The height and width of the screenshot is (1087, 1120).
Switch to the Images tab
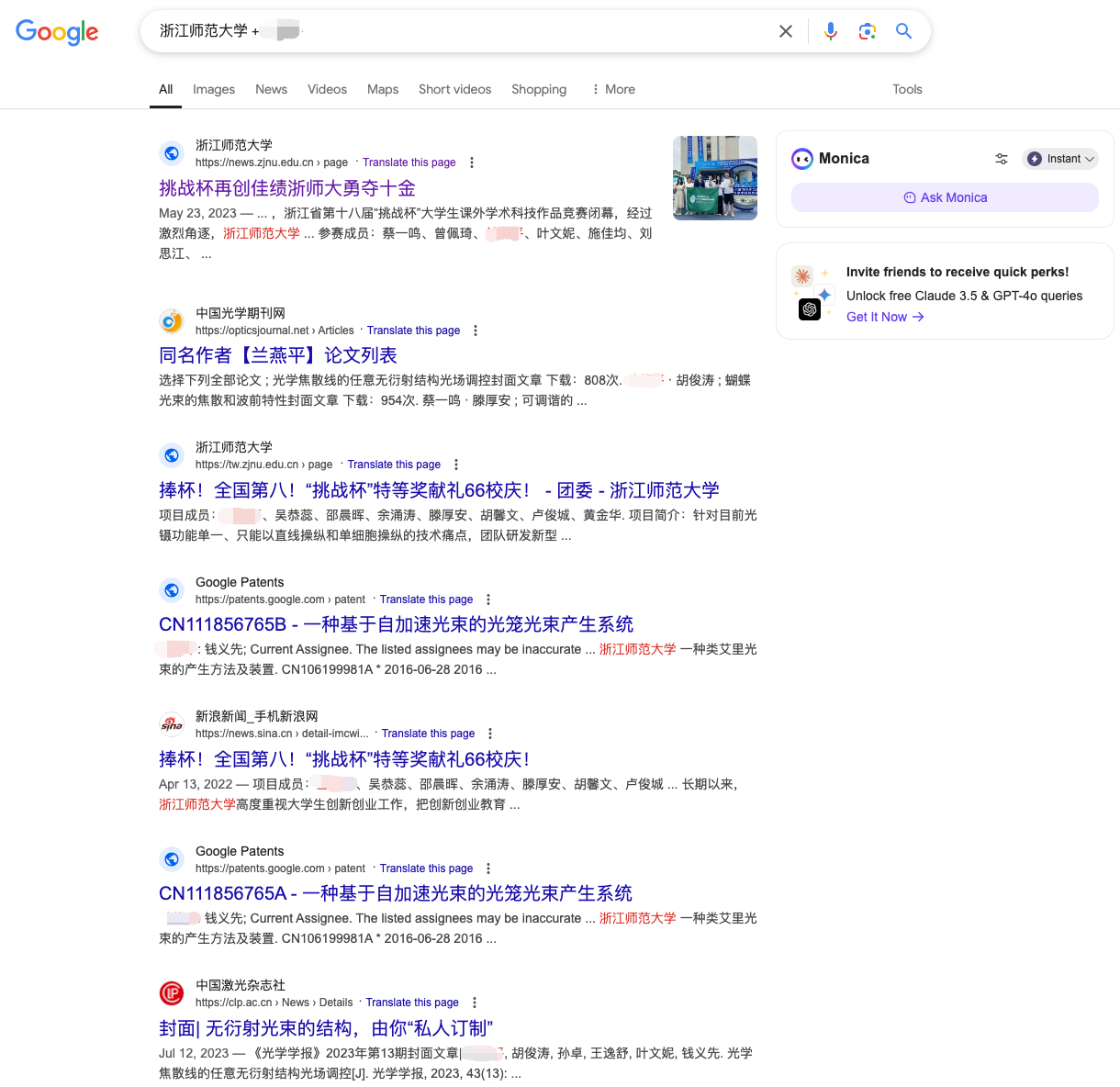214,89
